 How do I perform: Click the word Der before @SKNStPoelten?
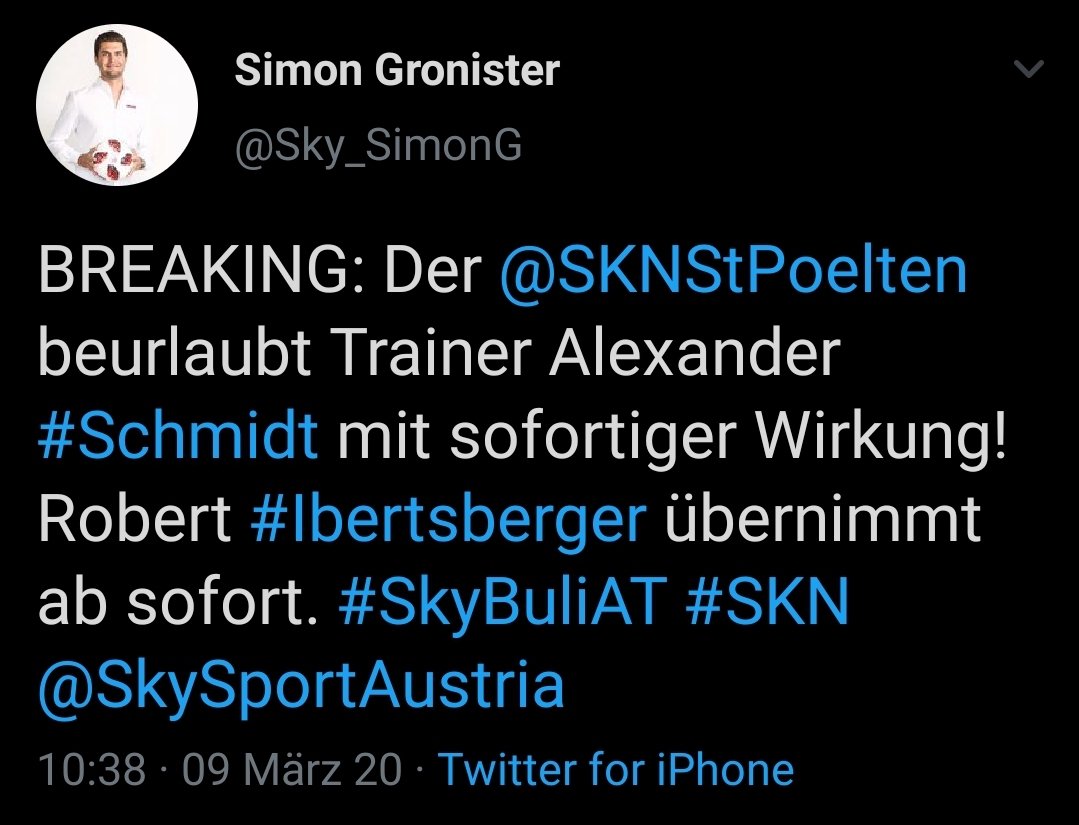(432, 269)
